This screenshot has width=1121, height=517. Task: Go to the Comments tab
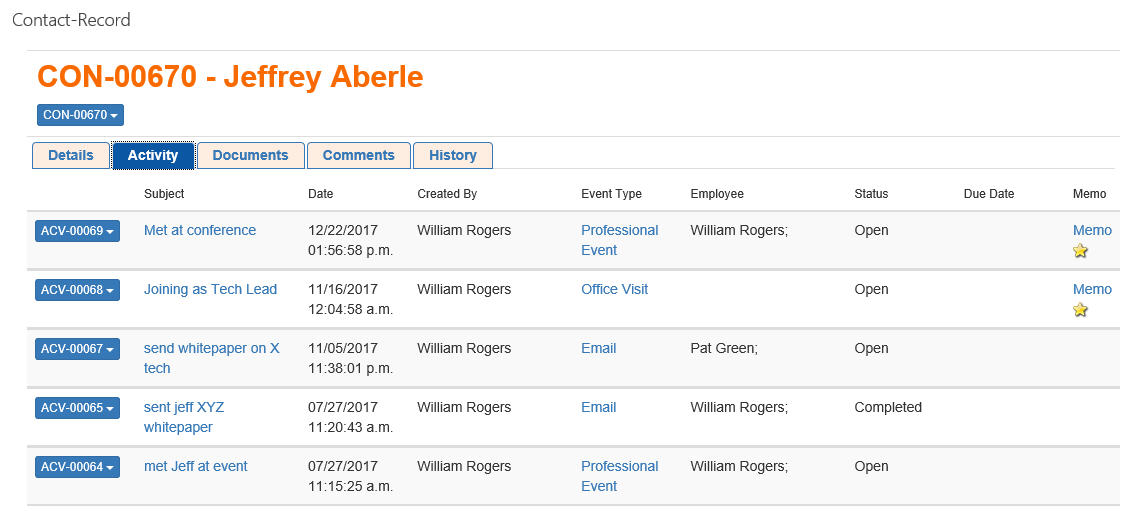coord(358,155)
